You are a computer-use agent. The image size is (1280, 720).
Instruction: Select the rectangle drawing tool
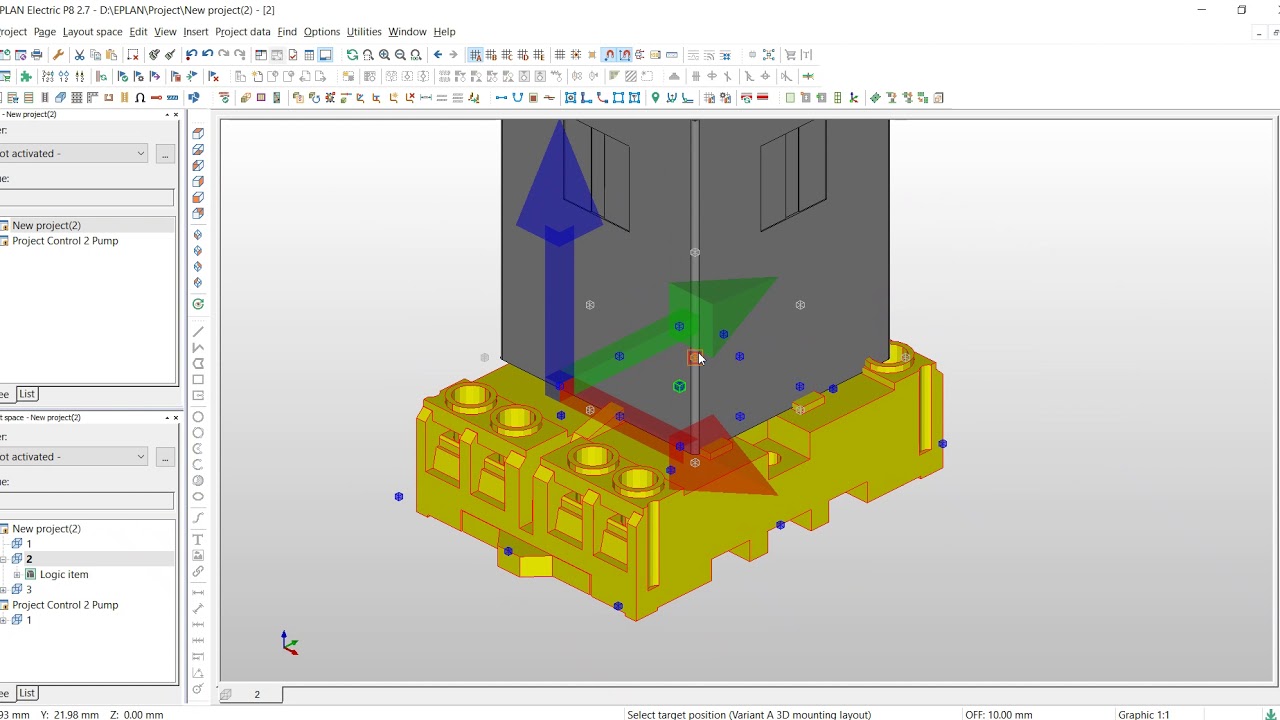pyautogui.click(x=198, y=379)
